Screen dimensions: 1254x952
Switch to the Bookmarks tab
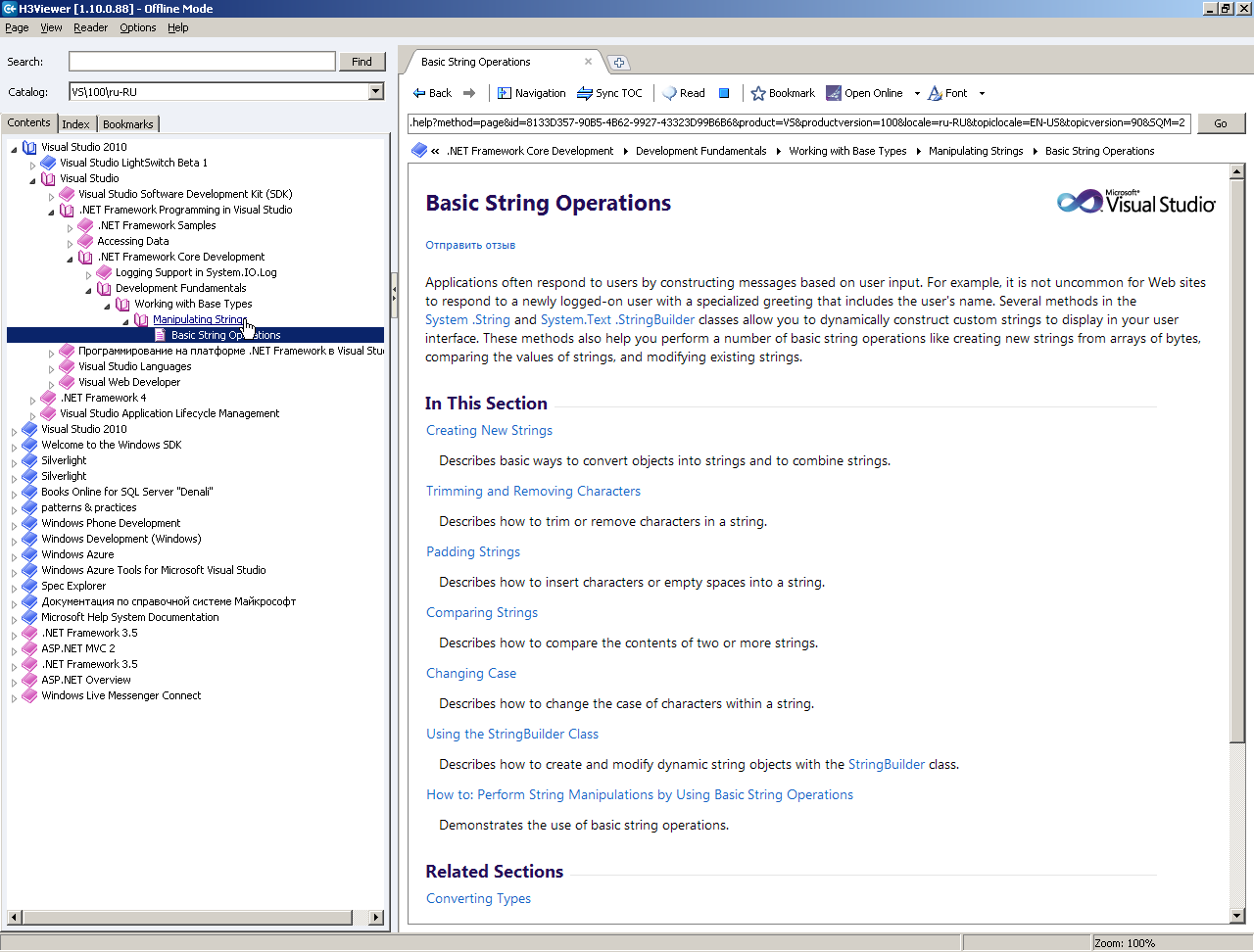(128, 124)
